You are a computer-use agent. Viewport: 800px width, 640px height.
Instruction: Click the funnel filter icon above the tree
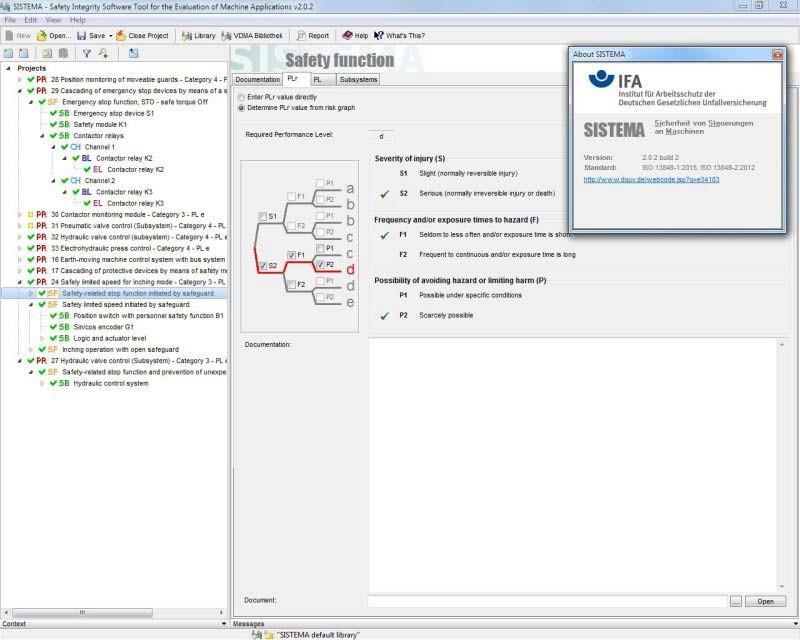coord(87,53)
